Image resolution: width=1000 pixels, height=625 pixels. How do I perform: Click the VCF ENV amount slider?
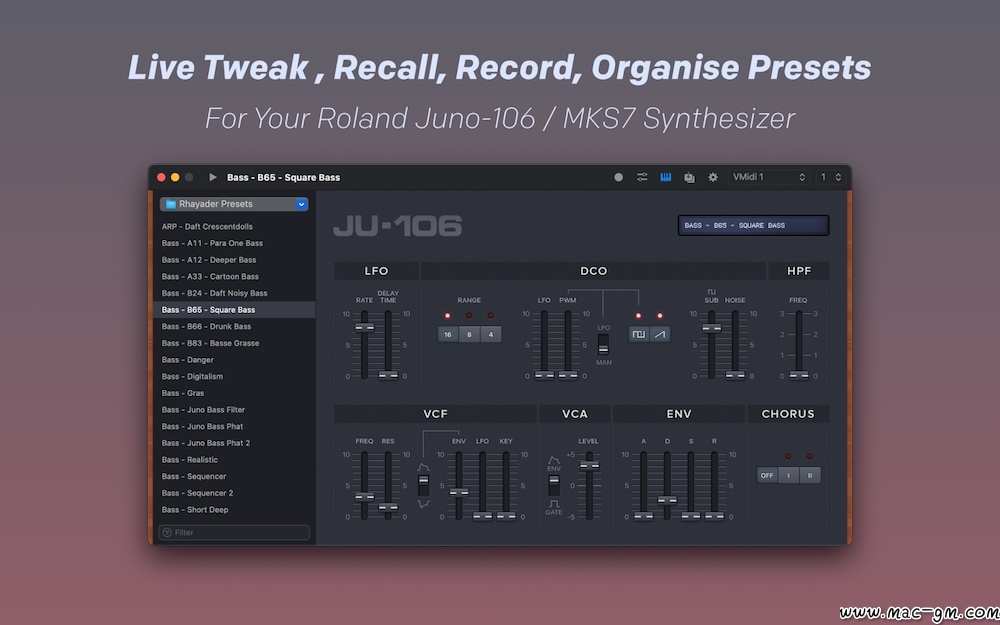point(459,492)
